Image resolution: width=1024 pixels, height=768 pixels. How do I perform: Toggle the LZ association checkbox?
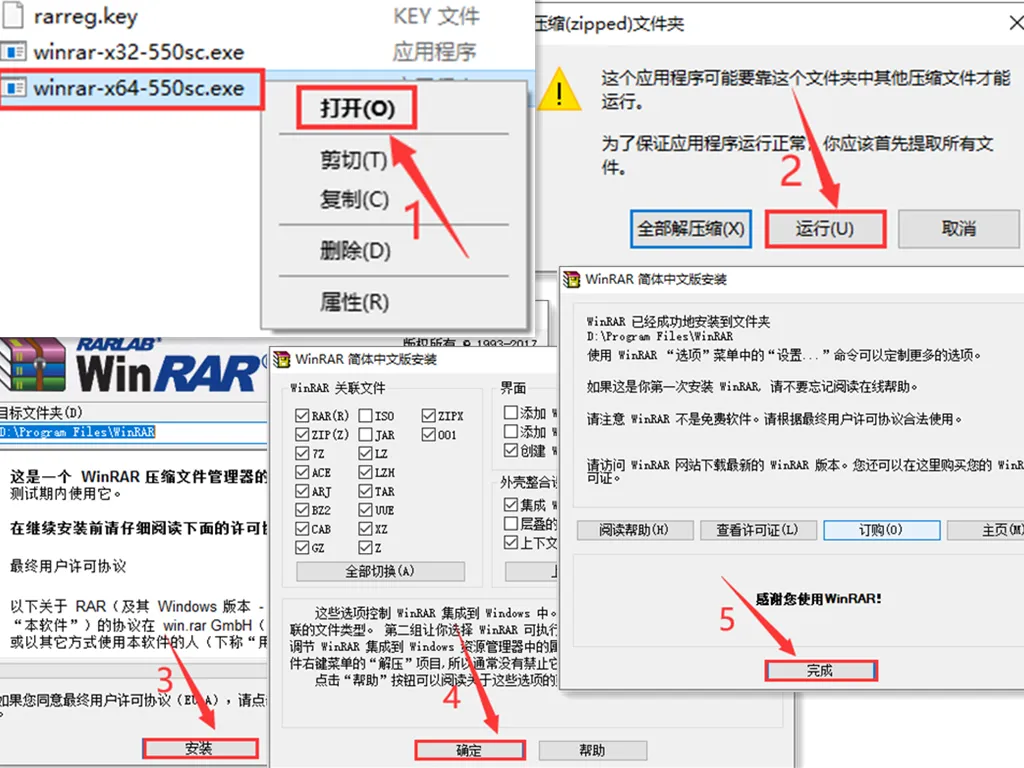tap(365, 453)
